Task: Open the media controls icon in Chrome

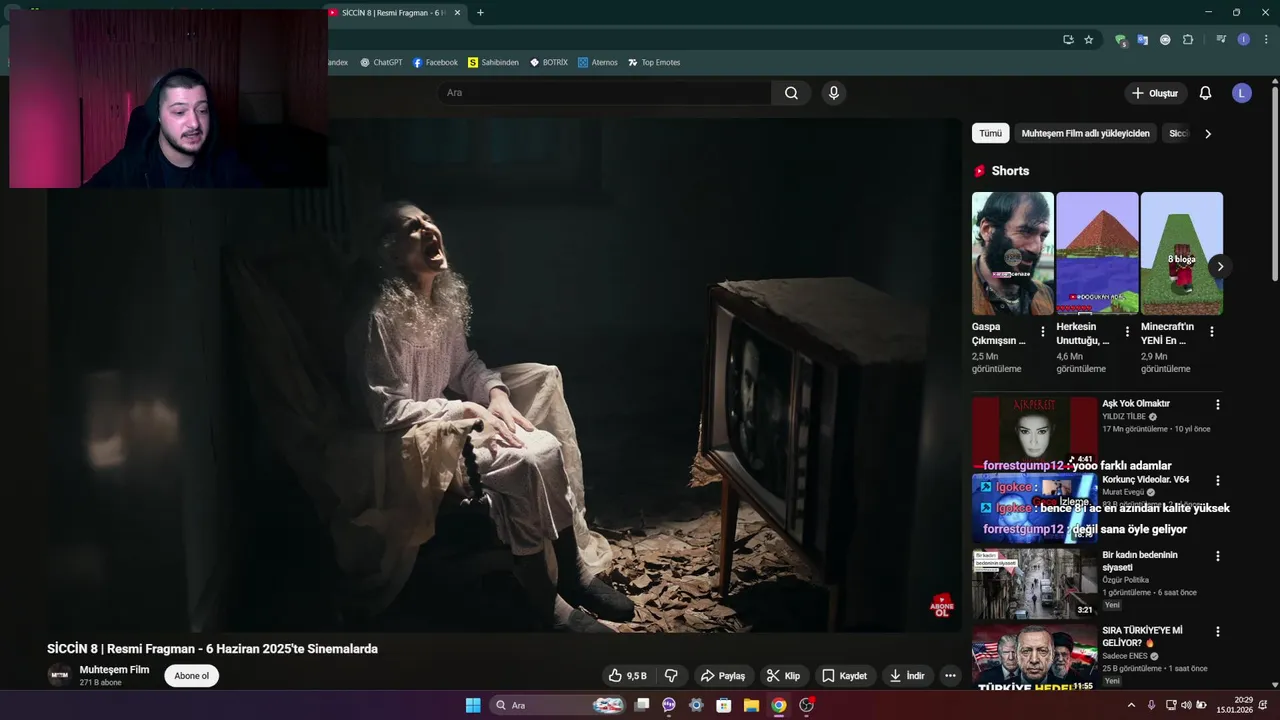Action: [x=1221, y=40]
